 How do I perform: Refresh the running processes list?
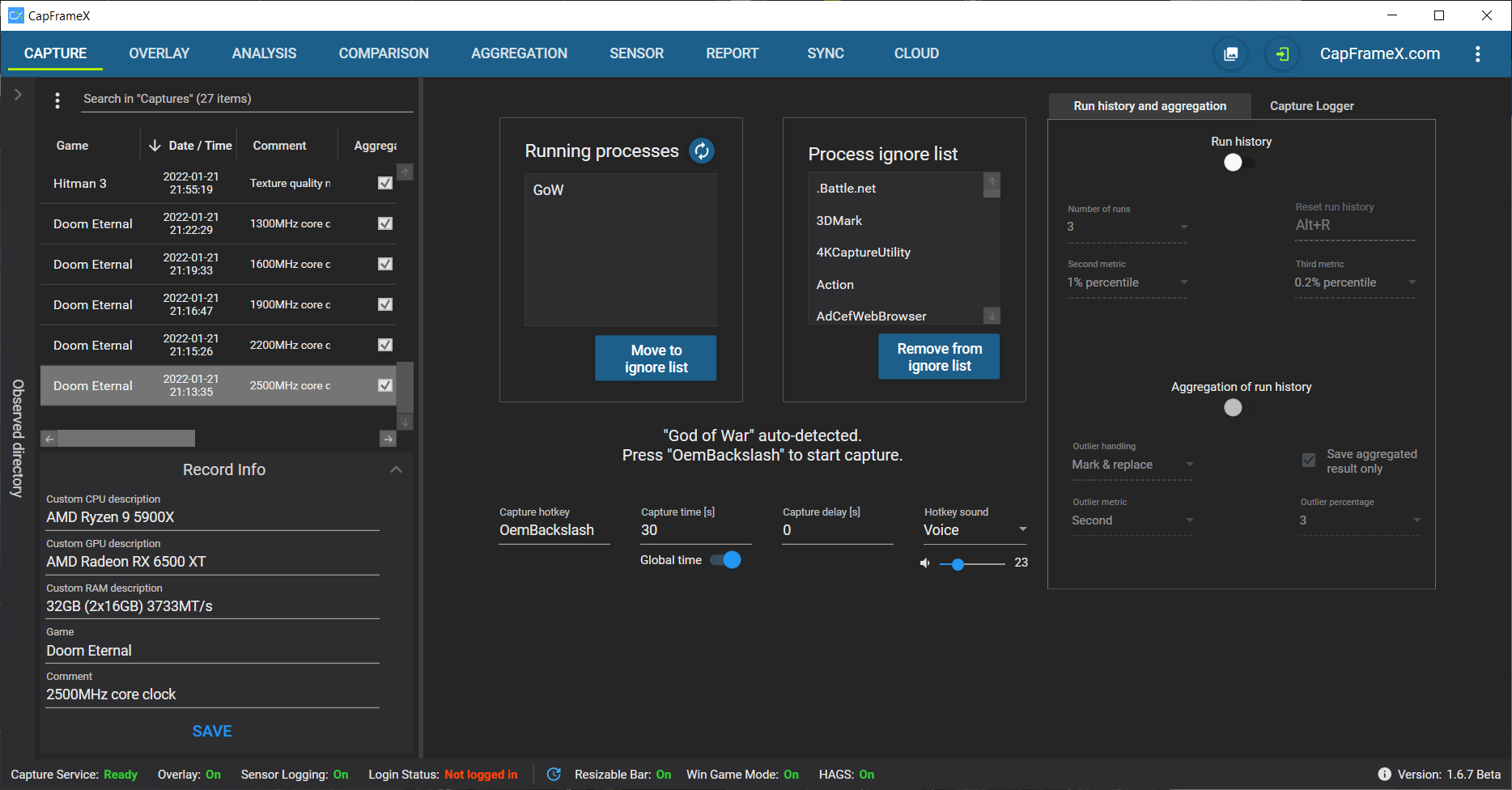[702, 151]
